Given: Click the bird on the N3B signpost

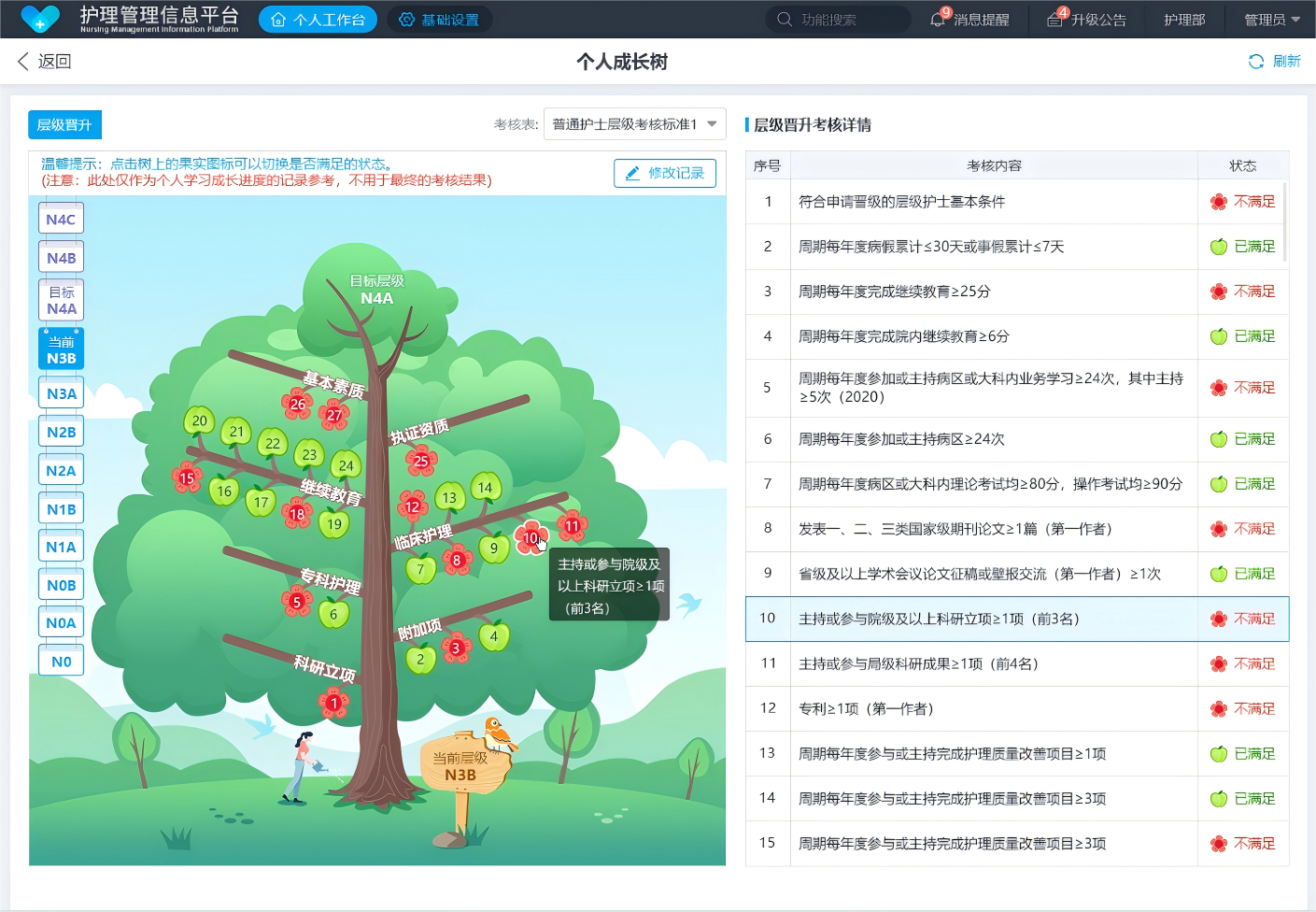Looking at the screenshot, I should click(x=498, y=734).
